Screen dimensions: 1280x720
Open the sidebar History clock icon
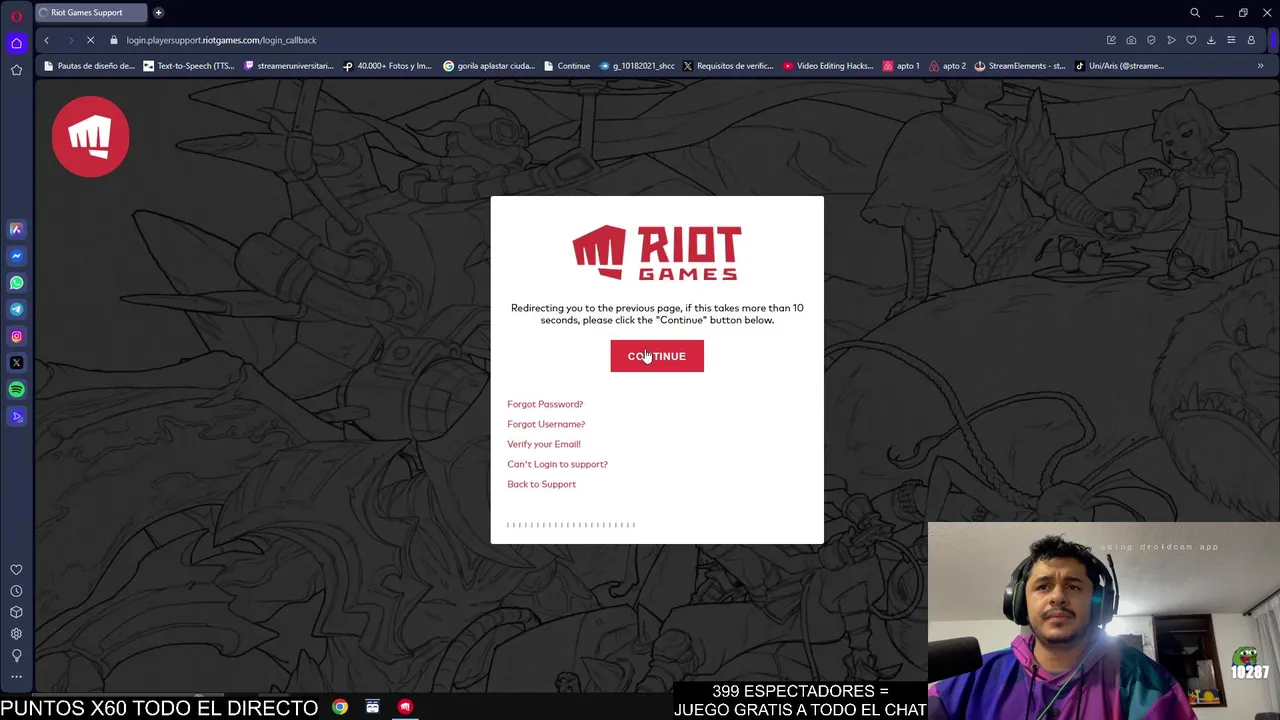point(16,591)
